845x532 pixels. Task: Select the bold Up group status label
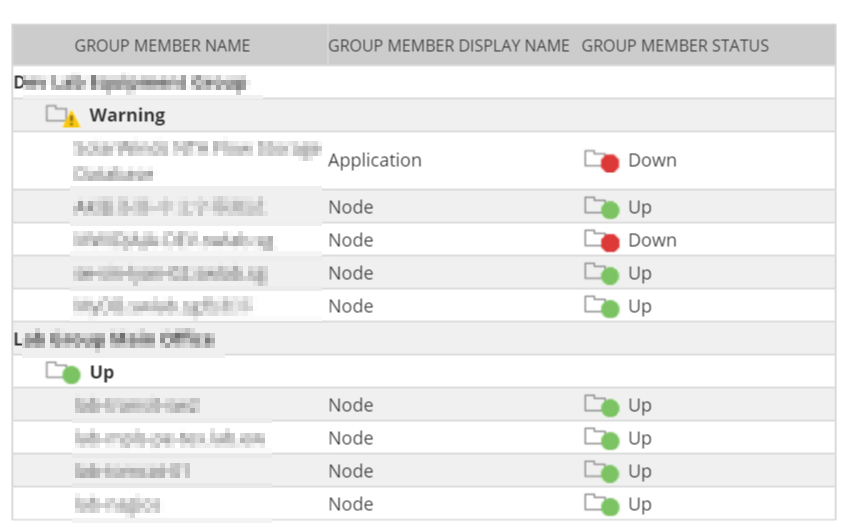point(101,372)
